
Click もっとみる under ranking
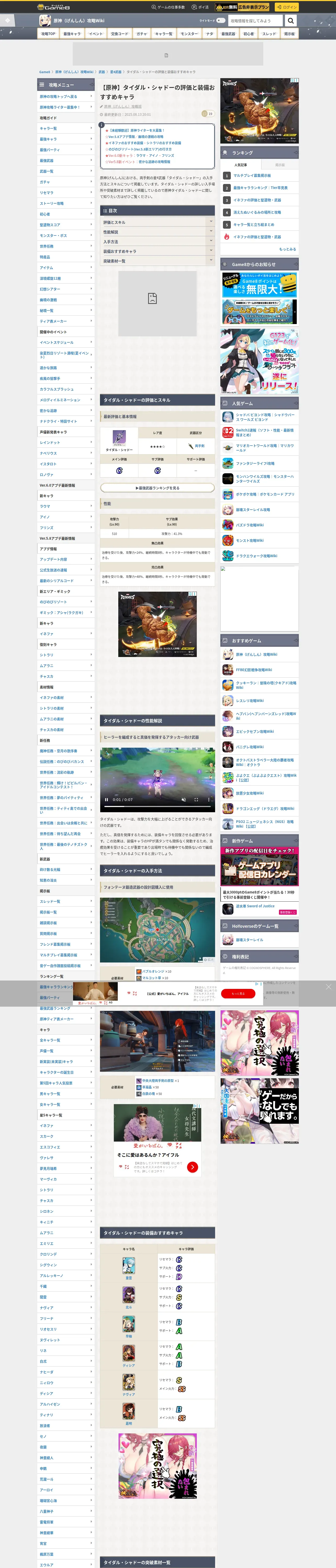(x=287, y=249)
